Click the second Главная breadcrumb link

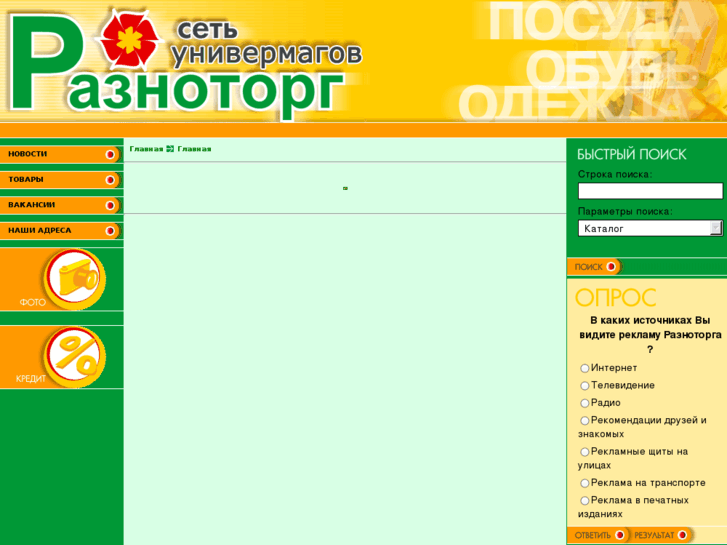pyautogui.click(x=194, y=149)
